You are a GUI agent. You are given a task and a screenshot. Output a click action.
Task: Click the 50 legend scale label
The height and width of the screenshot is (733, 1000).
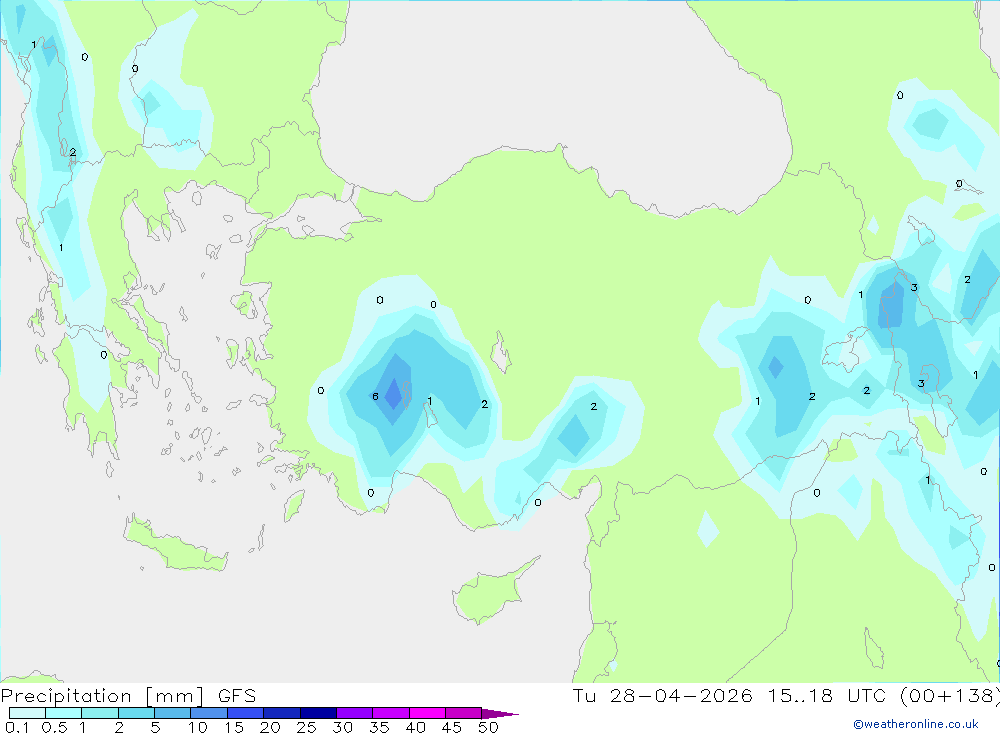click(488, 727)
